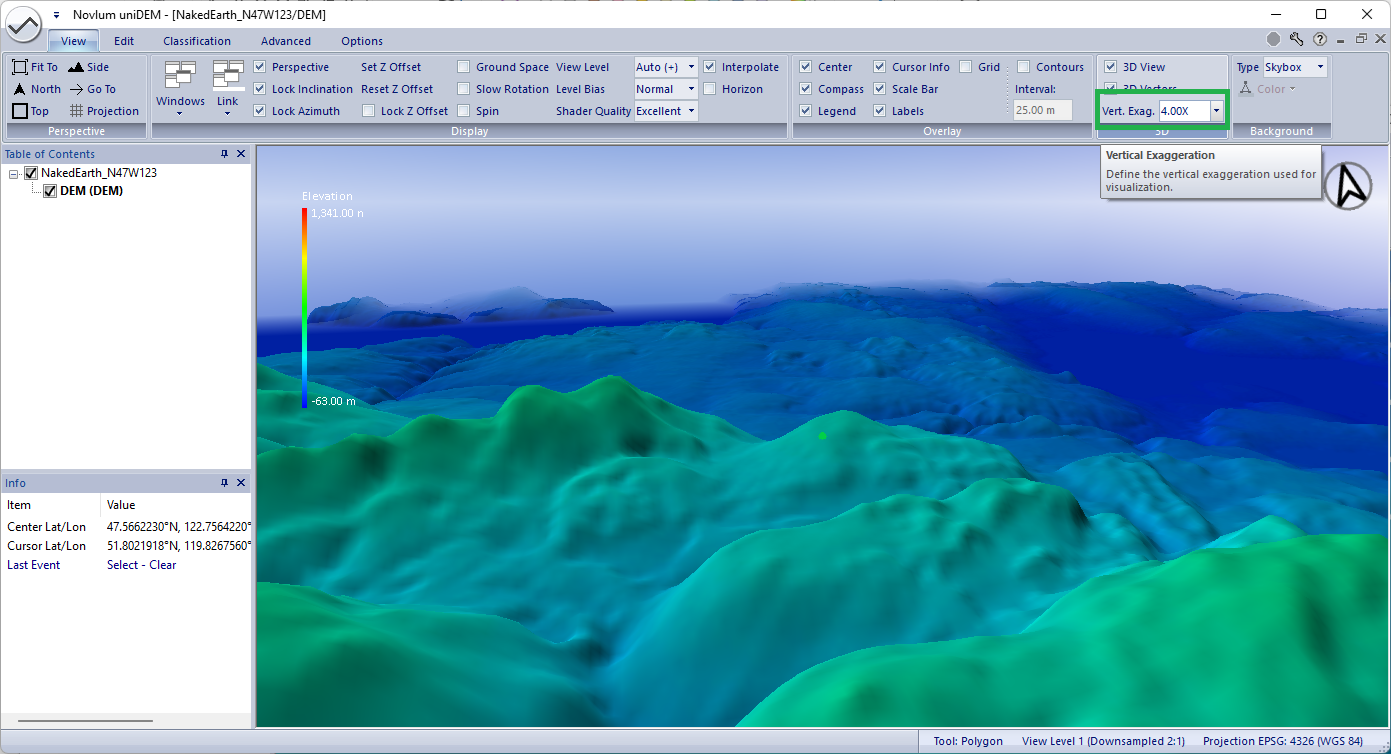Image resolution: width=1391 pixels, height=754 pixels.
Task: Open the Edit ribbon tab
Action: [x=124, y=41]
